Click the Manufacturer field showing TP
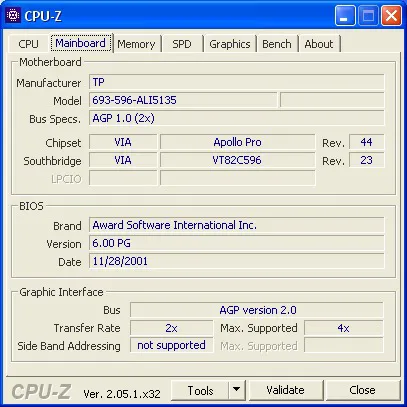Image resolution: width=407 pixels, height=407 pixels. point(237,82)
